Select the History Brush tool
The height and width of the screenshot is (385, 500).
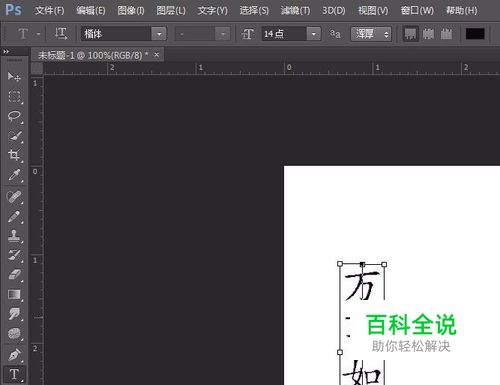tap(14, 255)
